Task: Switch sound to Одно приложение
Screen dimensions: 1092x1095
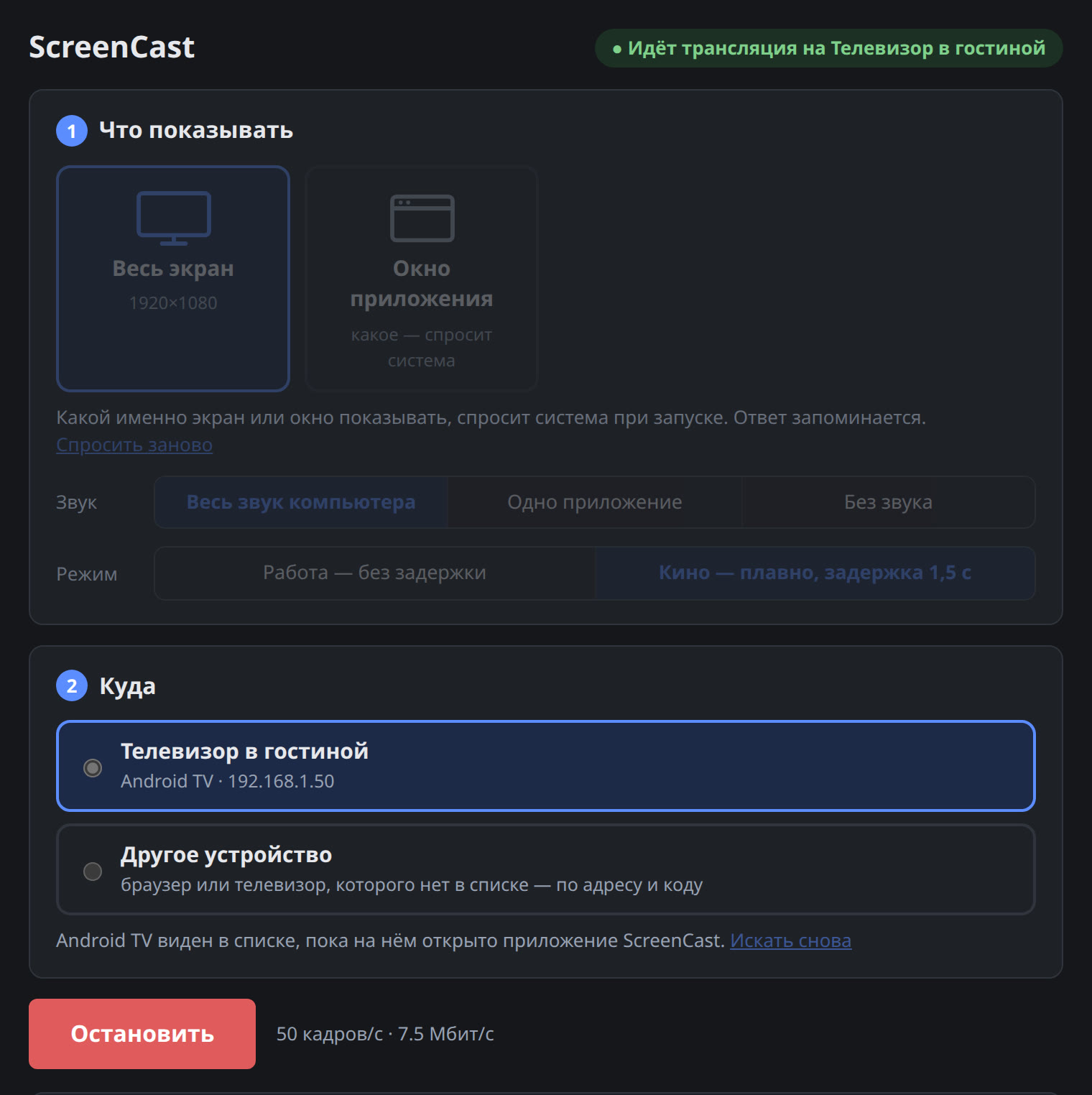Action: 595,502
